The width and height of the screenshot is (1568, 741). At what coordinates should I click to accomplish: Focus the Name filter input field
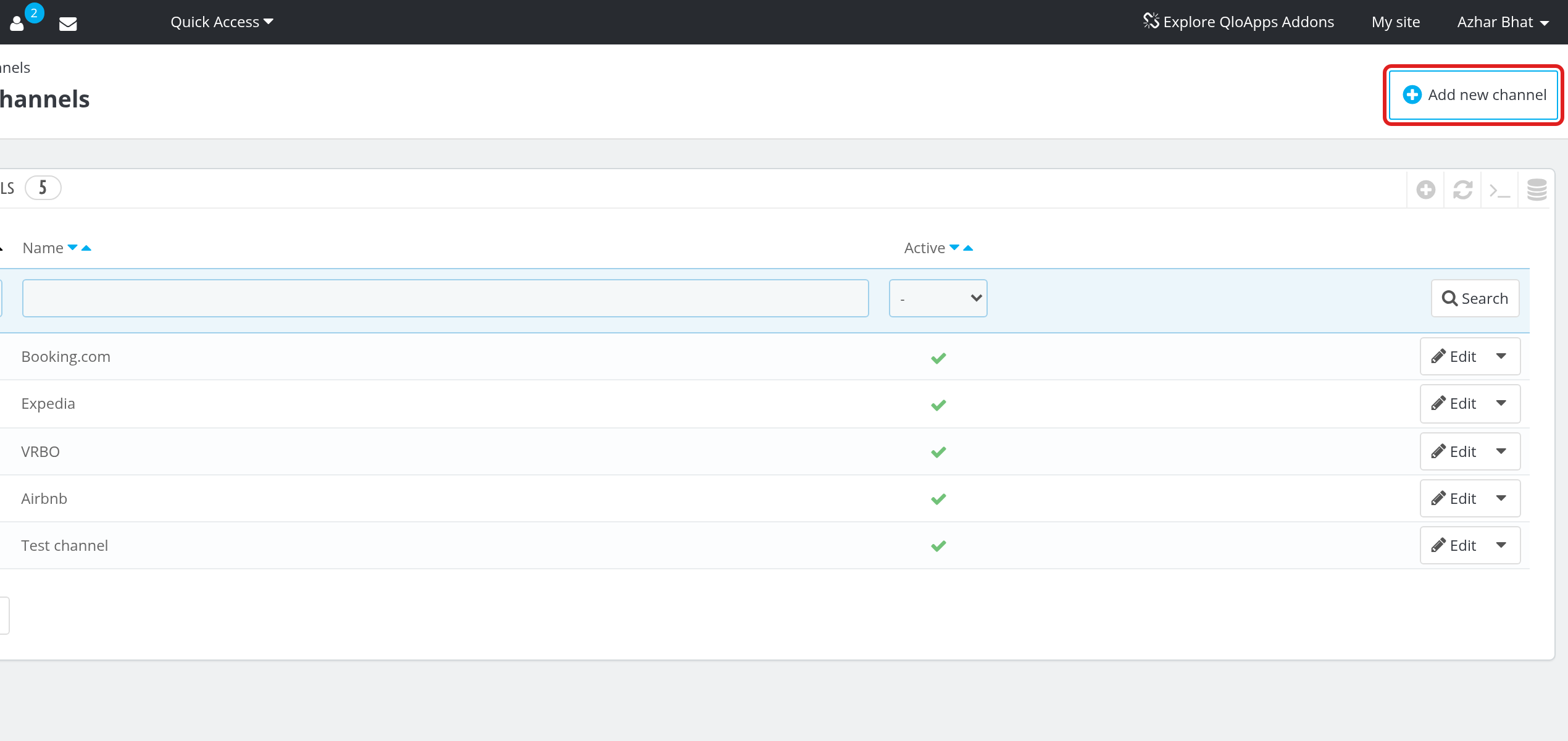pos(445,298)
